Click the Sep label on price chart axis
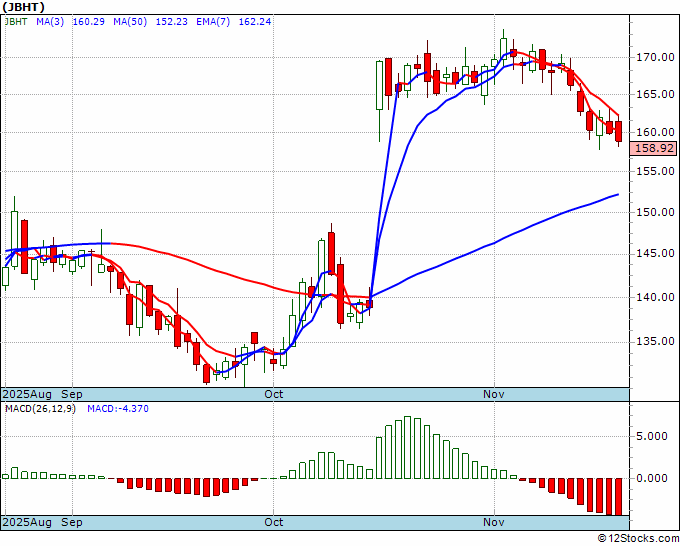Screen dimensions: 680x546 coord(72,394)
